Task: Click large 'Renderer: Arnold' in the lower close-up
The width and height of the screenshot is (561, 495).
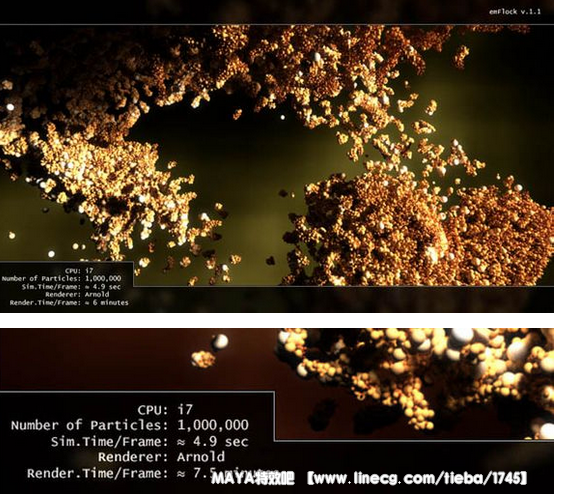Action: pos(161,457)
